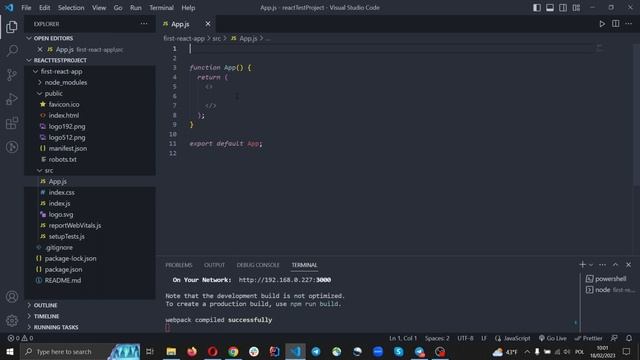Switch to the Output panel tab
Viewport: 640px width, 360px height.
coord(214,265)
